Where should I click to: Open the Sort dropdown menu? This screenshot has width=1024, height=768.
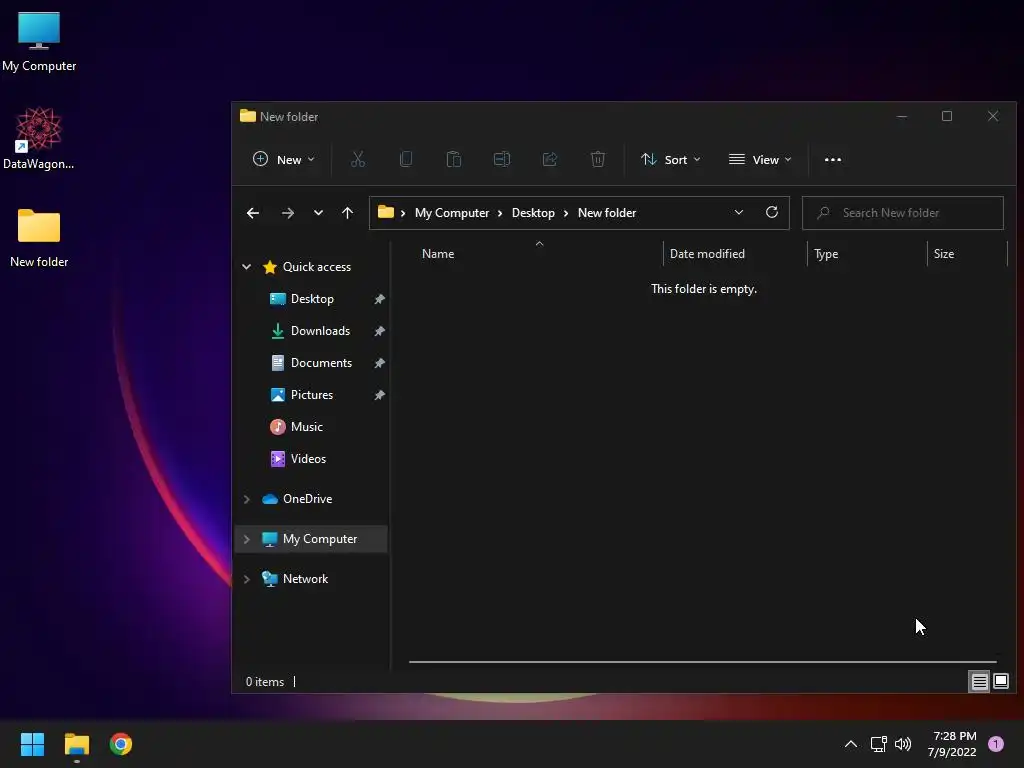click(x=671, y=159)
